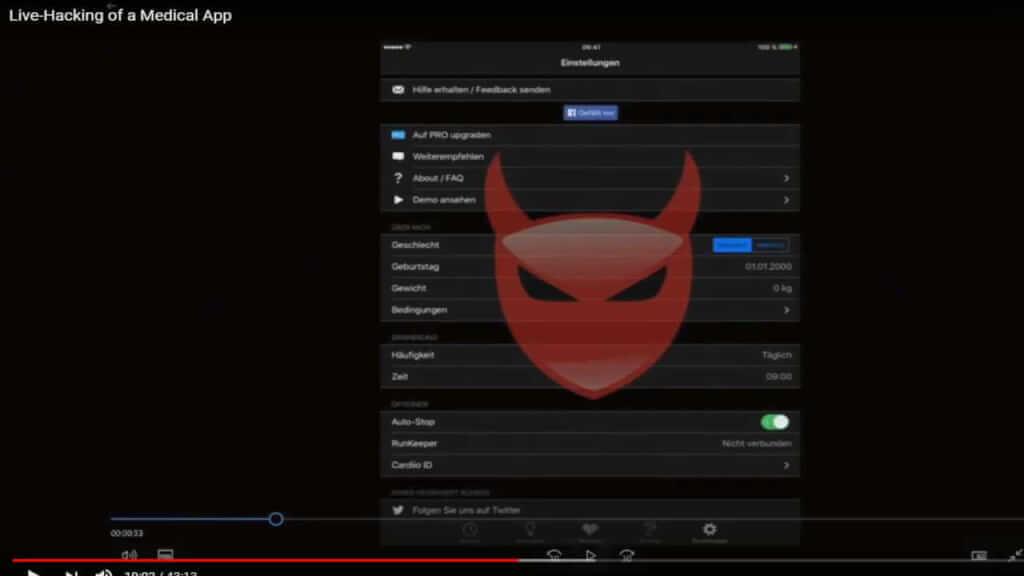The width and height of the screenshot is (1024, 576).
Task: Tap the PRO badge icon beside Auf PRO upgraden
Action: [398, 135]
